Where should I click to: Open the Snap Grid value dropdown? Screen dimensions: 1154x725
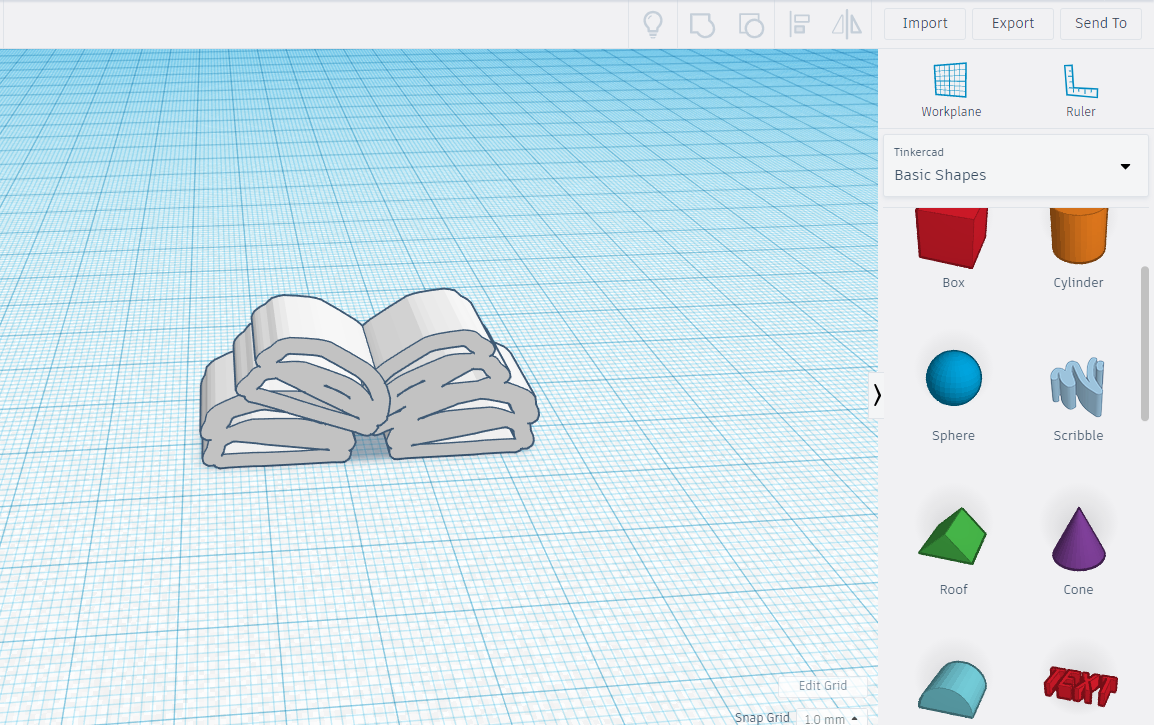coord(831,718)
